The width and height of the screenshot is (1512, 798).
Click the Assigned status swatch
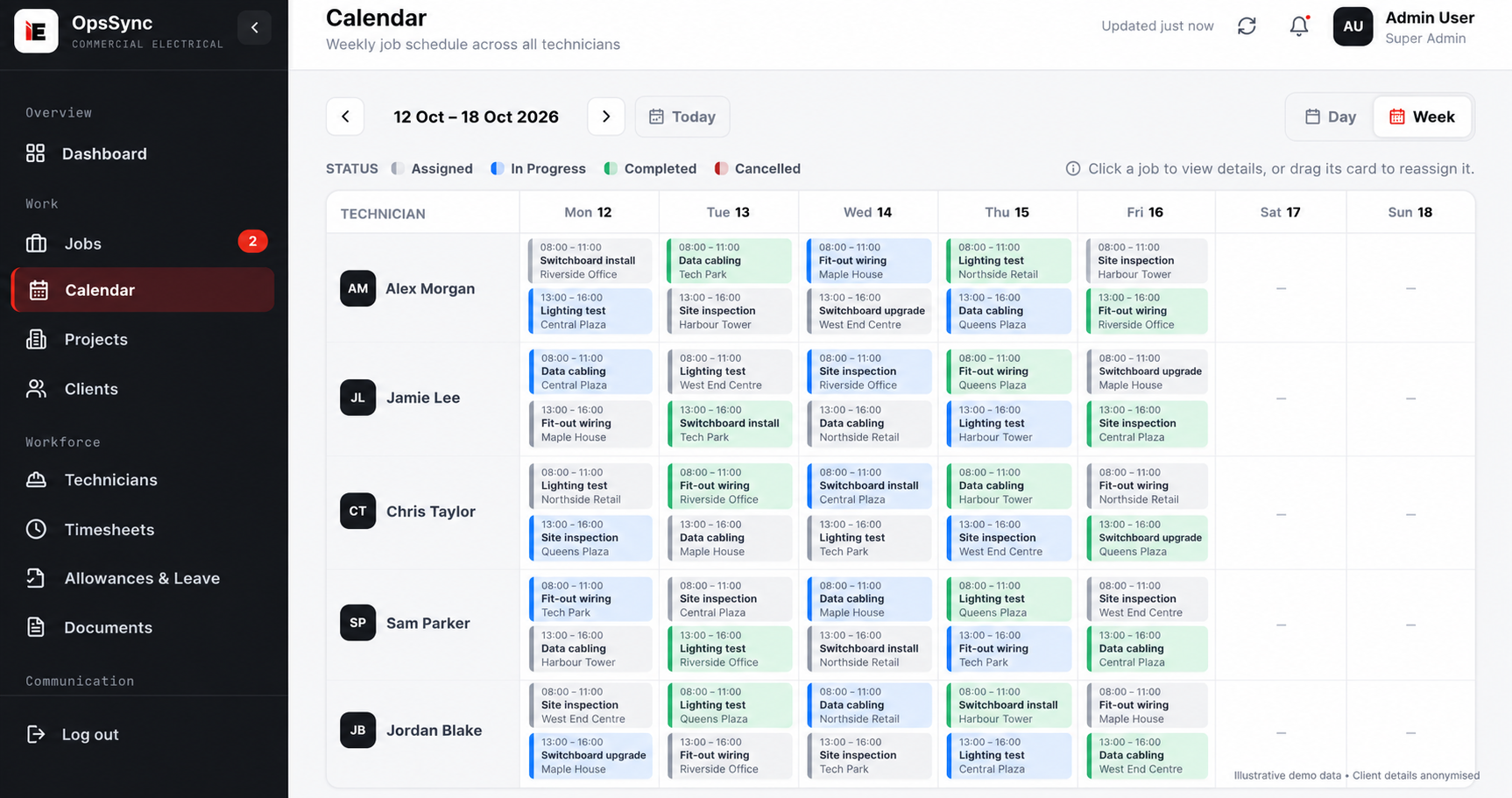tap(398, 168)
